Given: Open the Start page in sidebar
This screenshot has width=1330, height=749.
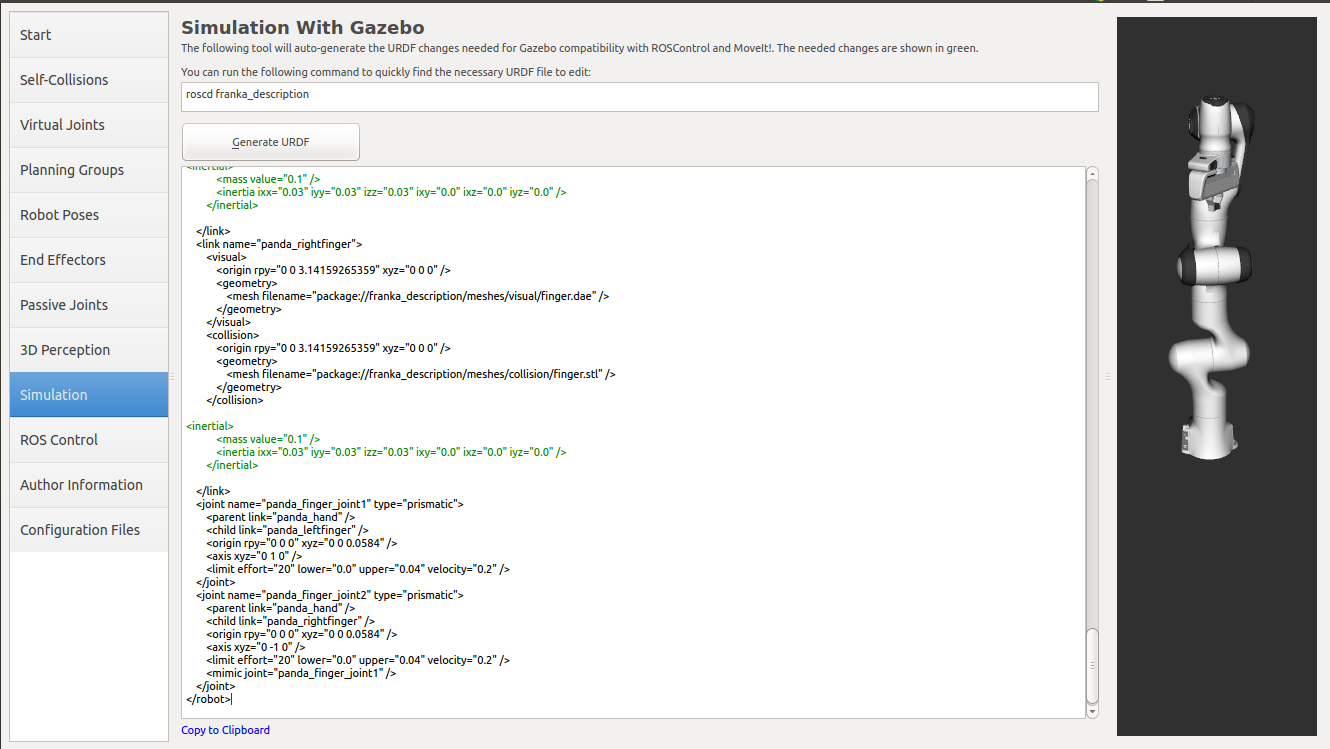Looking at the screenshot, I should 89,35.
